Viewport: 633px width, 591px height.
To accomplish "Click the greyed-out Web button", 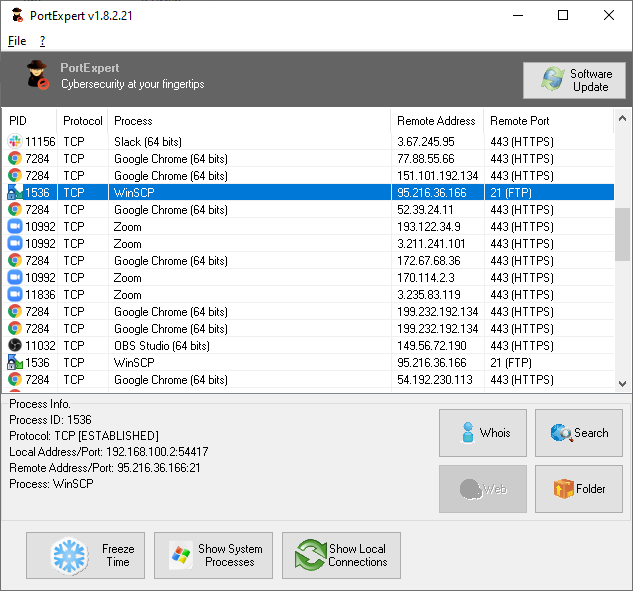I will 483,489.
